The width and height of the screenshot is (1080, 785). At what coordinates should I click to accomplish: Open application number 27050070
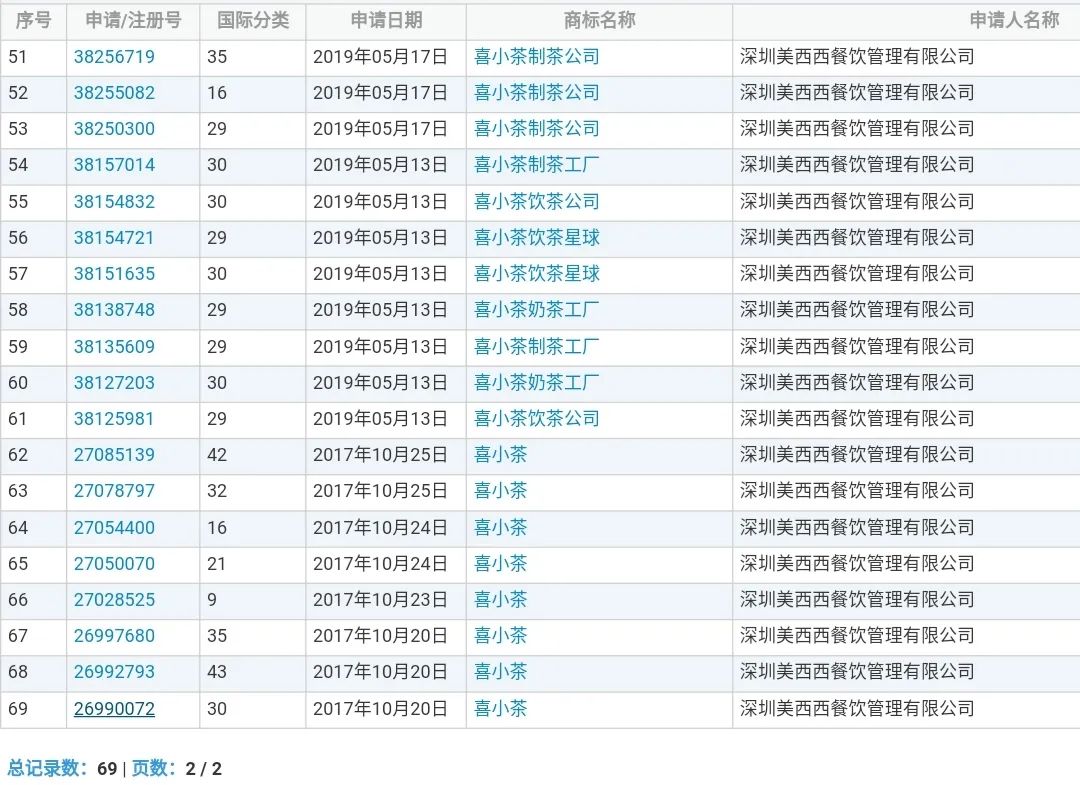(x=114, y=564)
